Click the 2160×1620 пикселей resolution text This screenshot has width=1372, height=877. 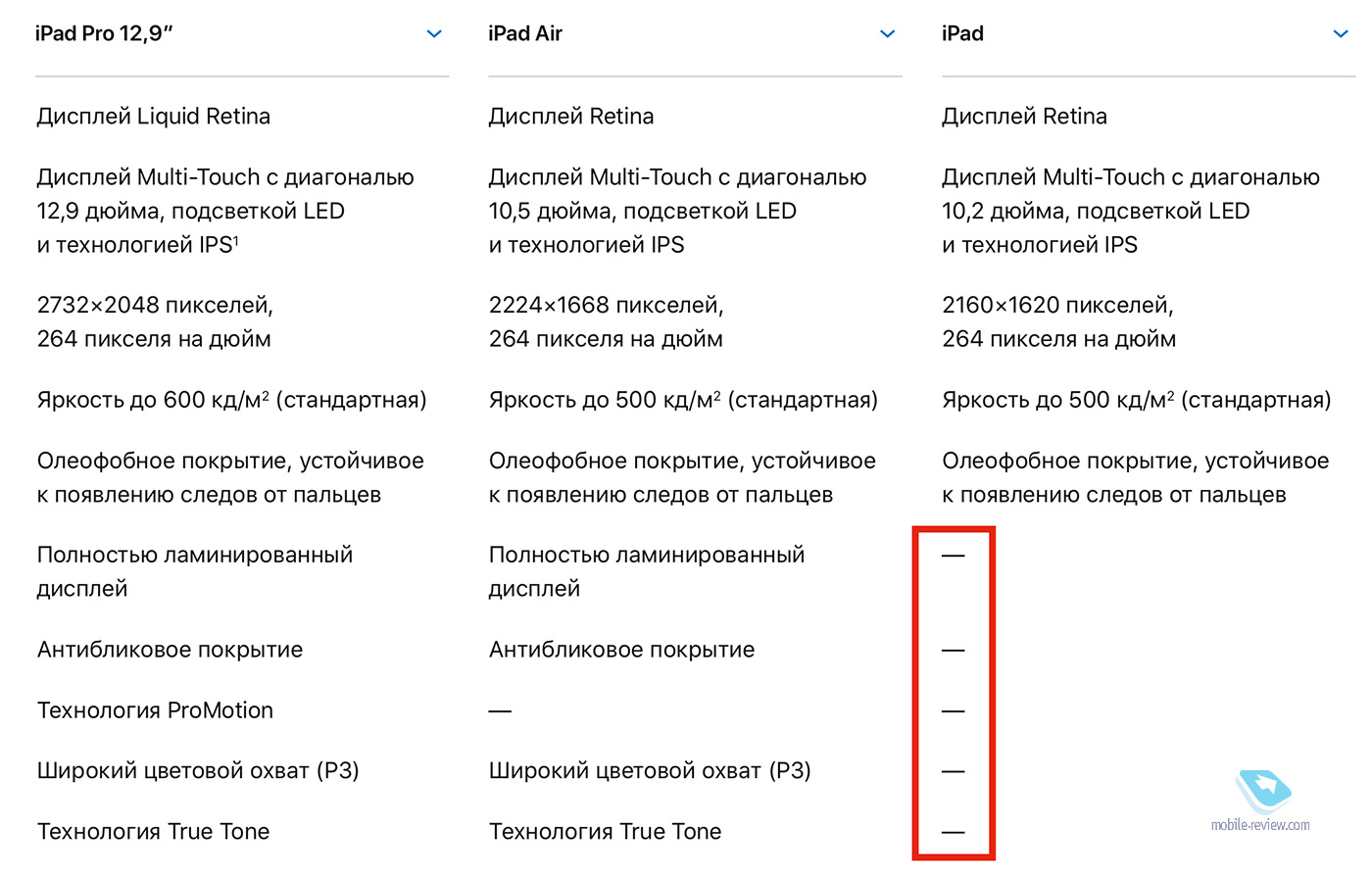click(1058, 305)
